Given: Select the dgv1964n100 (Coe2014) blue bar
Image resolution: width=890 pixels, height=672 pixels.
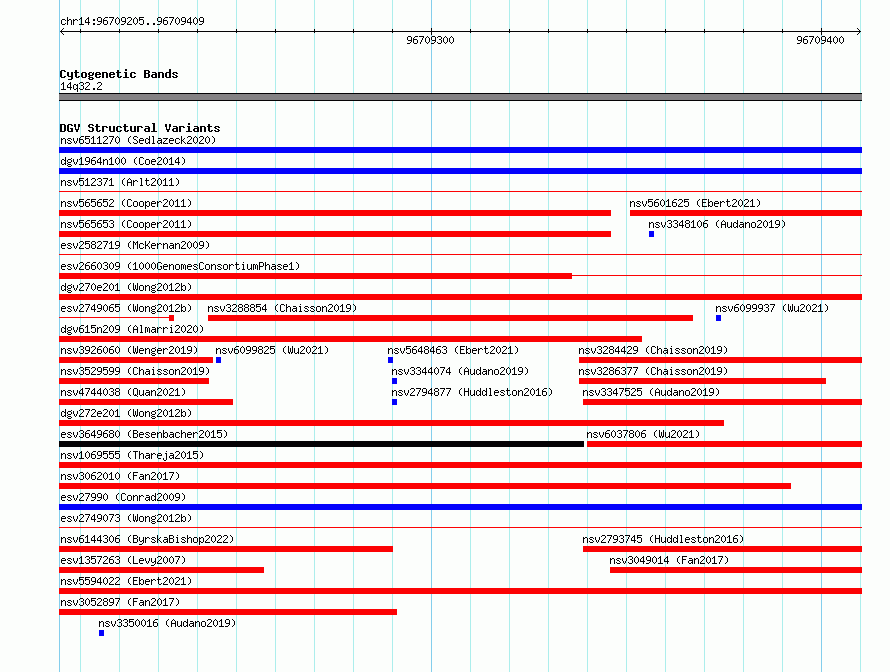Looking at the screenshot, I should point(460,171).
